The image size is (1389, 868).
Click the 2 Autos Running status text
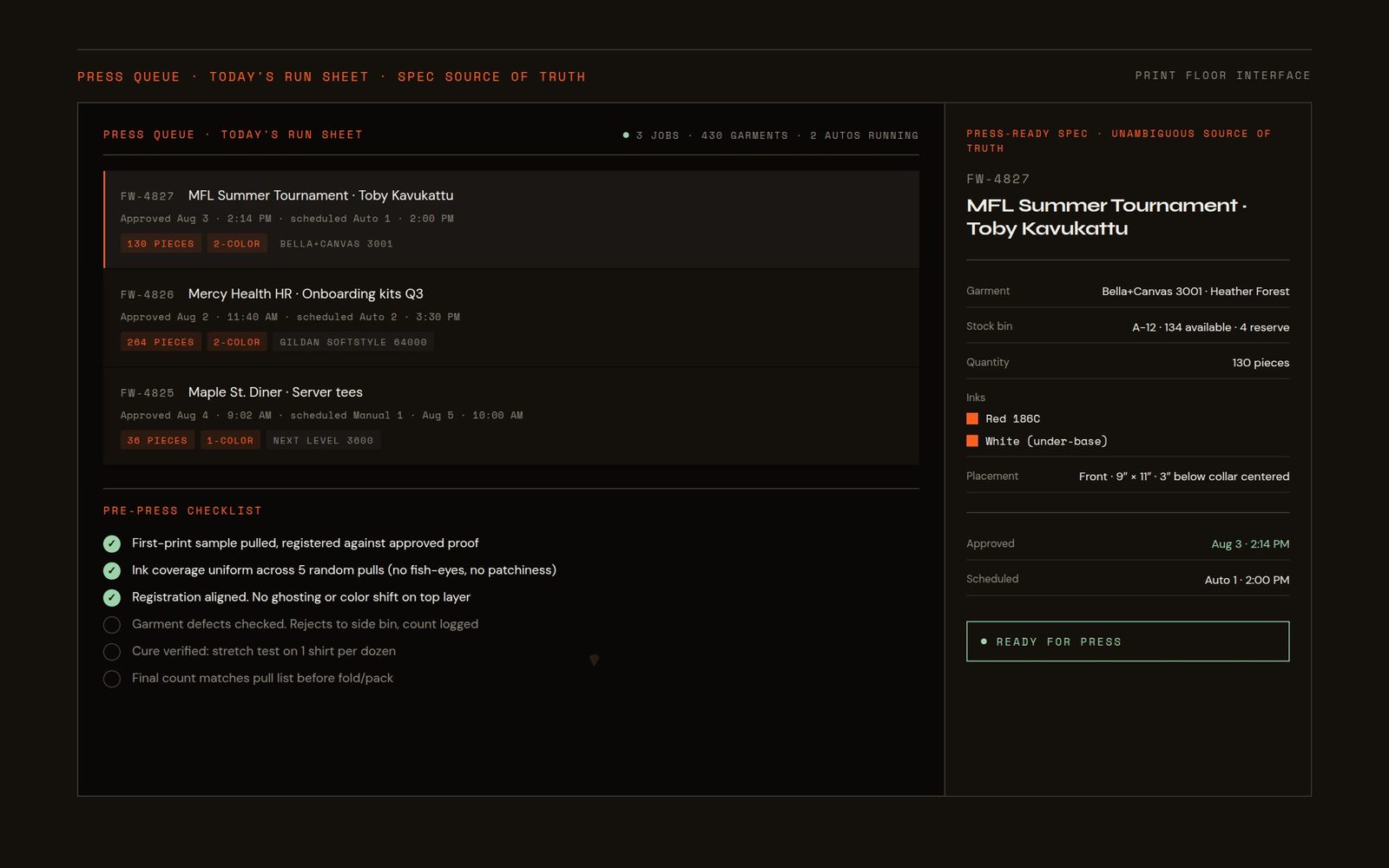click(x=864, y=135)
